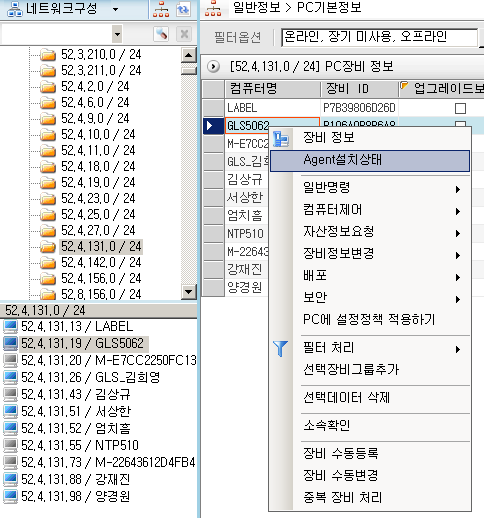
Task: Click the X clear button next to search
Action: (x=184, y=34)
